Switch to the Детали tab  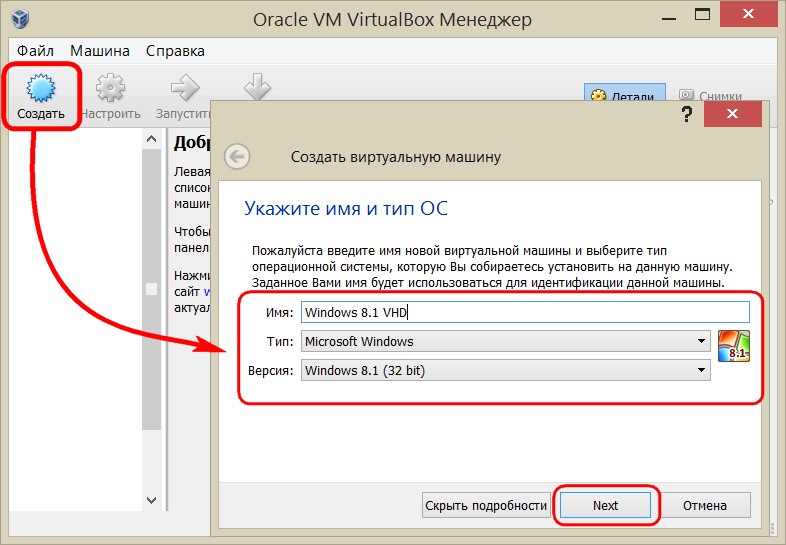(x=625, y=93)
